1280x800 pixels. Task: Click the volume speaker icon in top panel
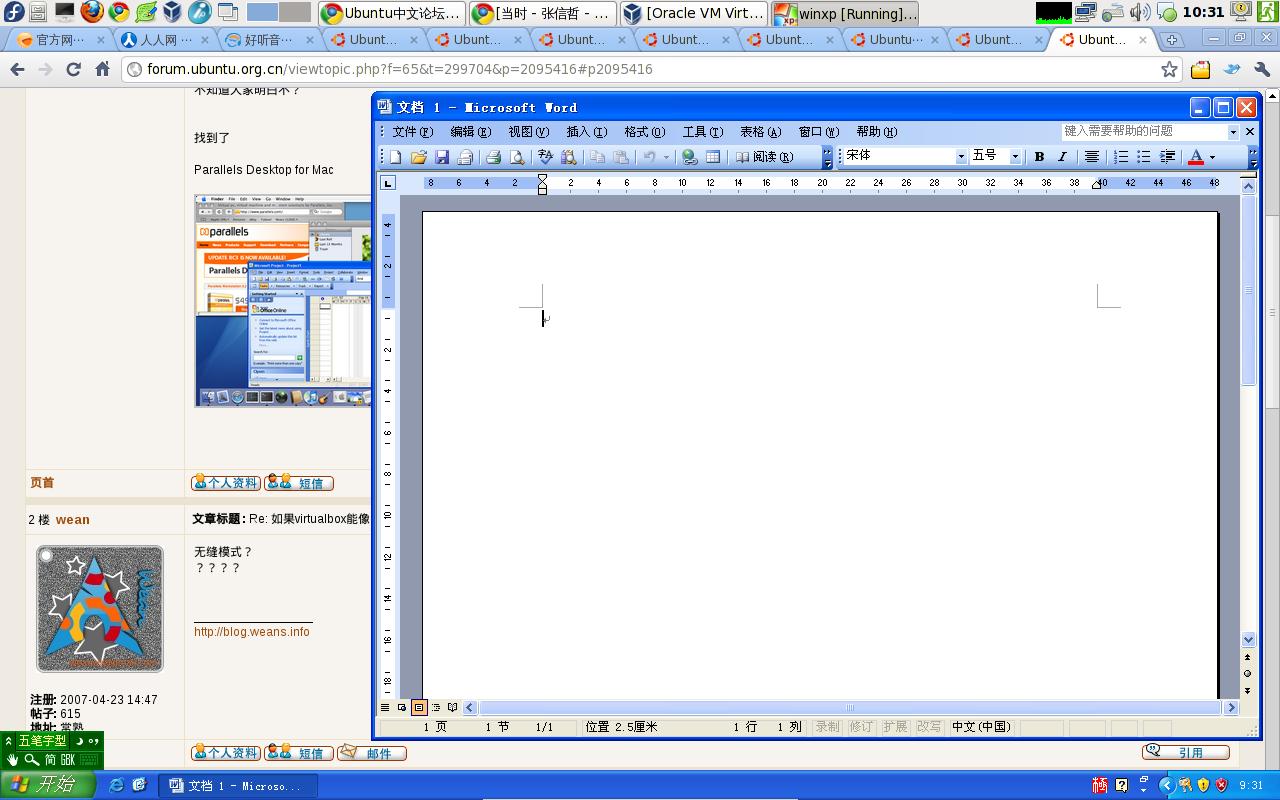(x=1139, y=12)
